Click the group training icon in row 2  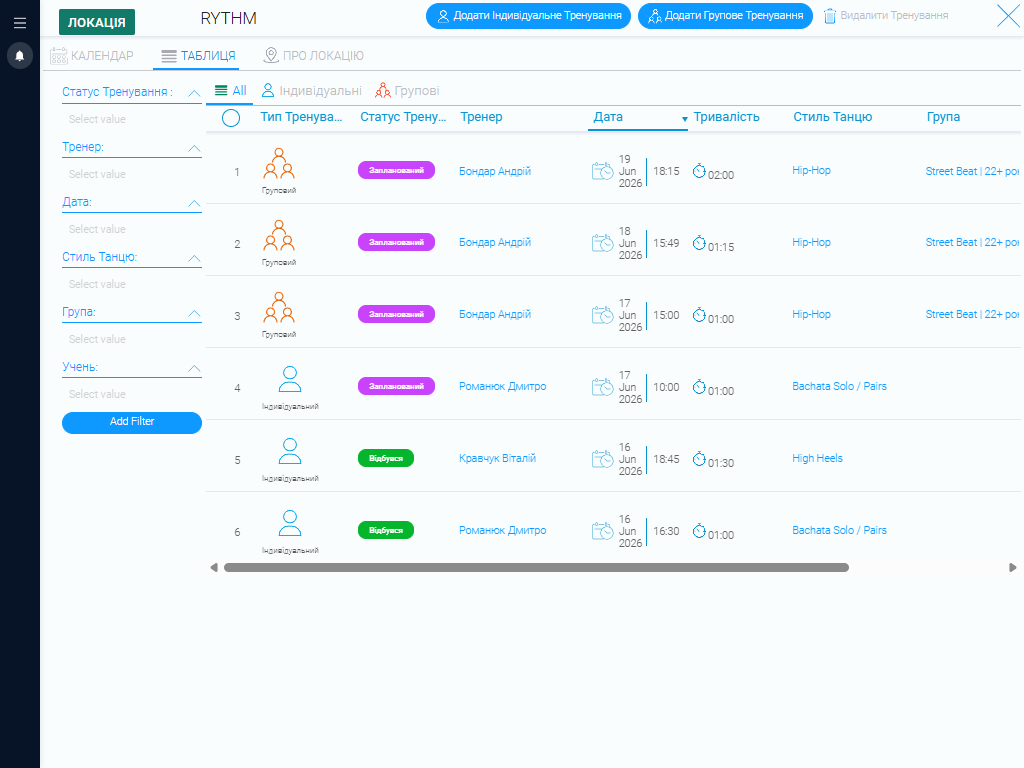click(x=279, y=235)
